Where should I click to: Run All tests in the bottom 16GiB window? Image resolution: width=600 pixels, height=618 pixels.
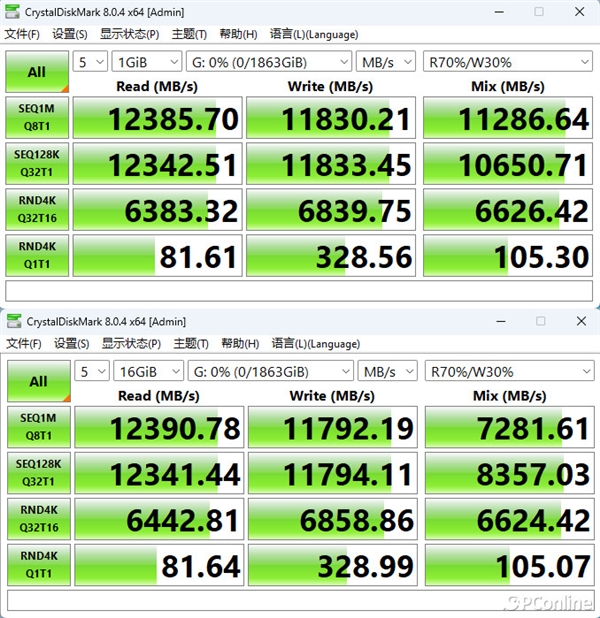click(39, 381)
